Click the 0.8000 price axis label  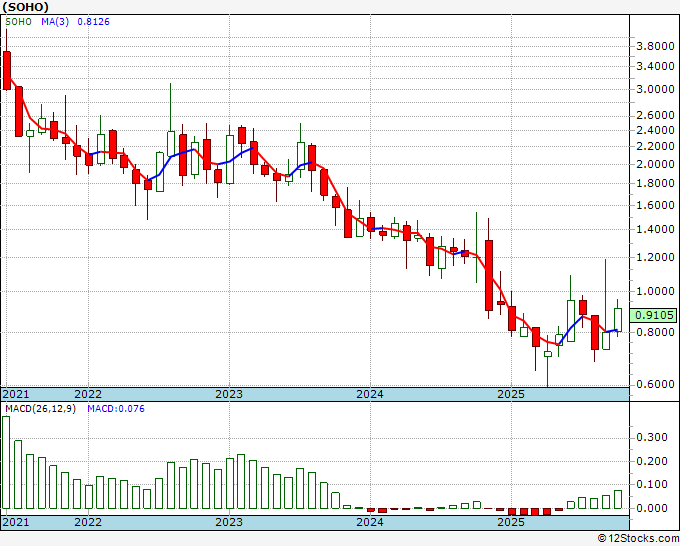point(655,333)
